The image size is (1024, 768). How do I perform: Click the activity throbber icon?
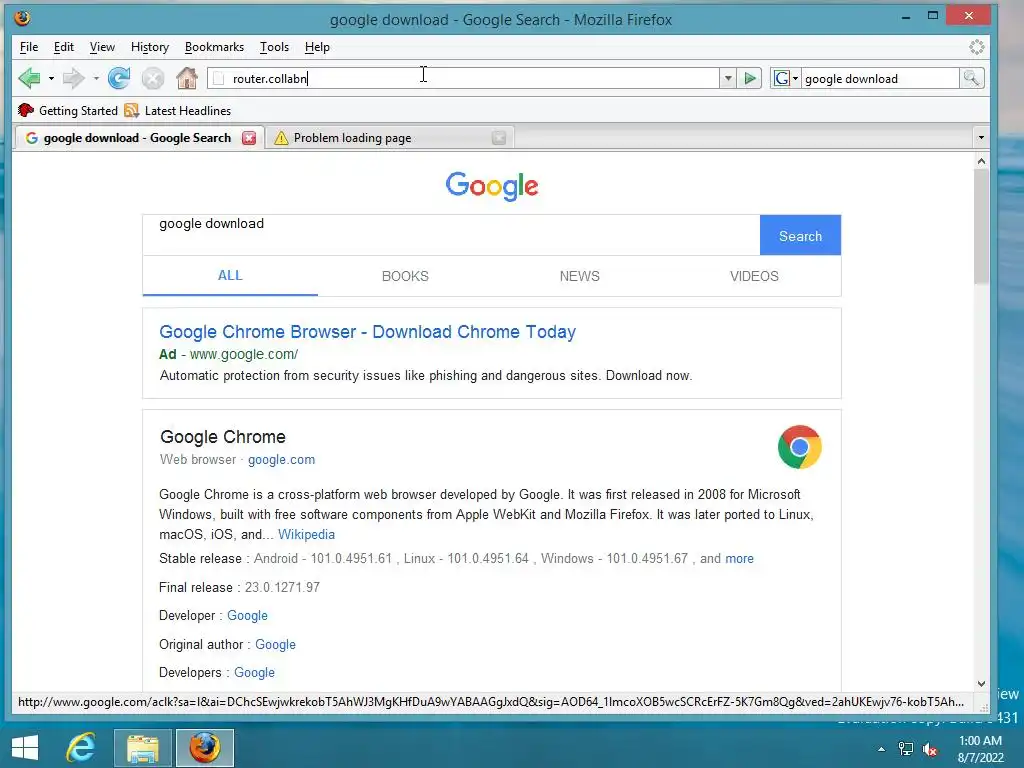(x=976, y=47)
